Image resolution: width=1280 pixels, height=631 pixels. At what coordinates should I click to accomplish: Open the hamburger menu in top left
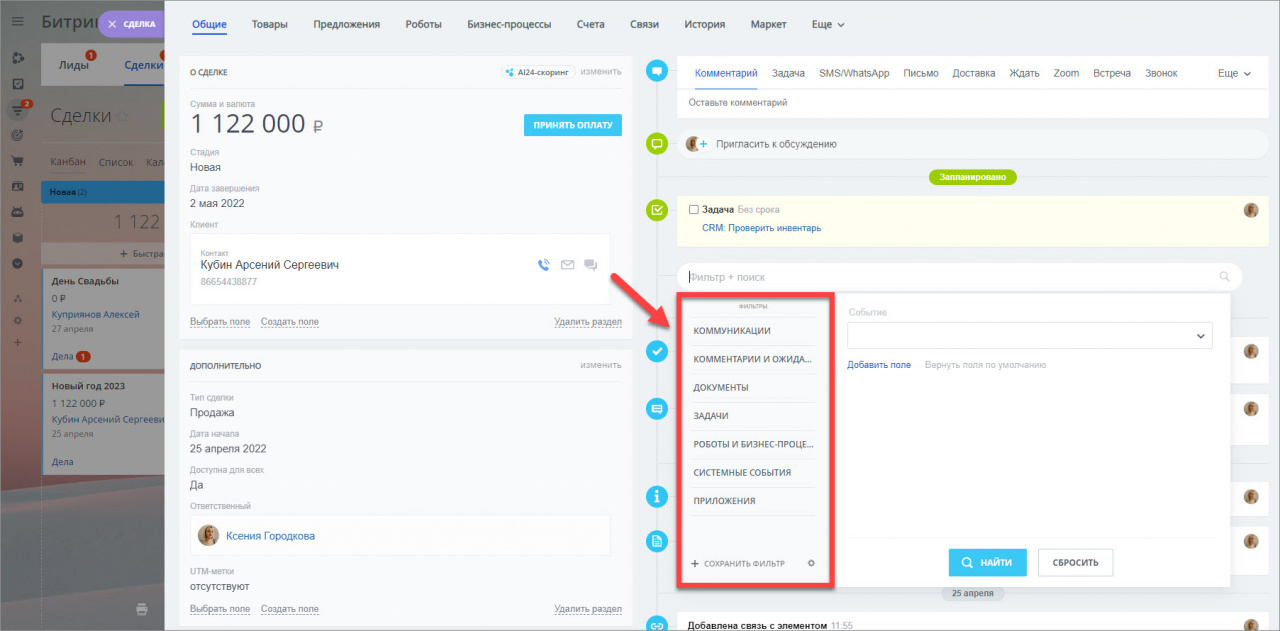[x=17, y=22]
